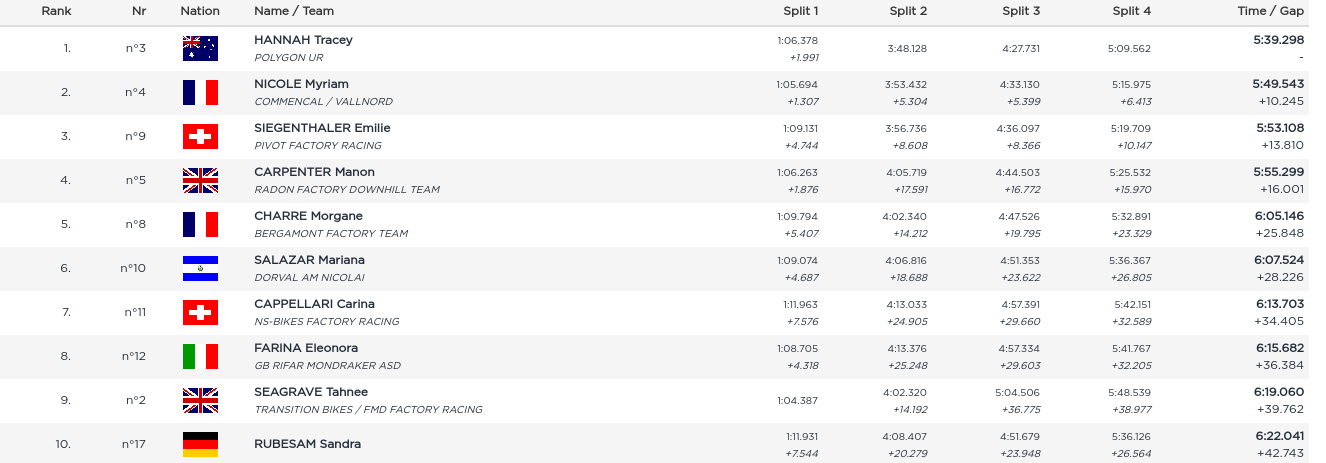Click the winning time 5:39.298
The width and height of the screenshot is (1326, 463).
tap(1279, 40)
